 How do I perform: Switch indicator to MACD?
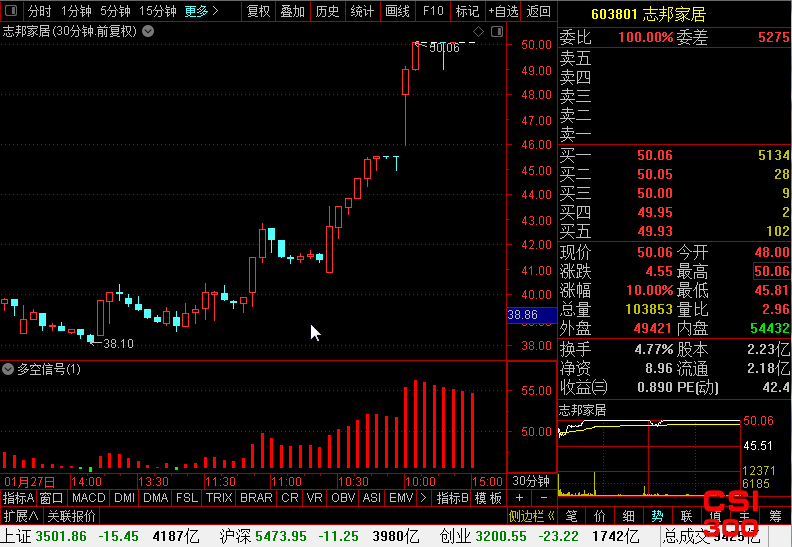pyautogui.click(x=88, y=498)
